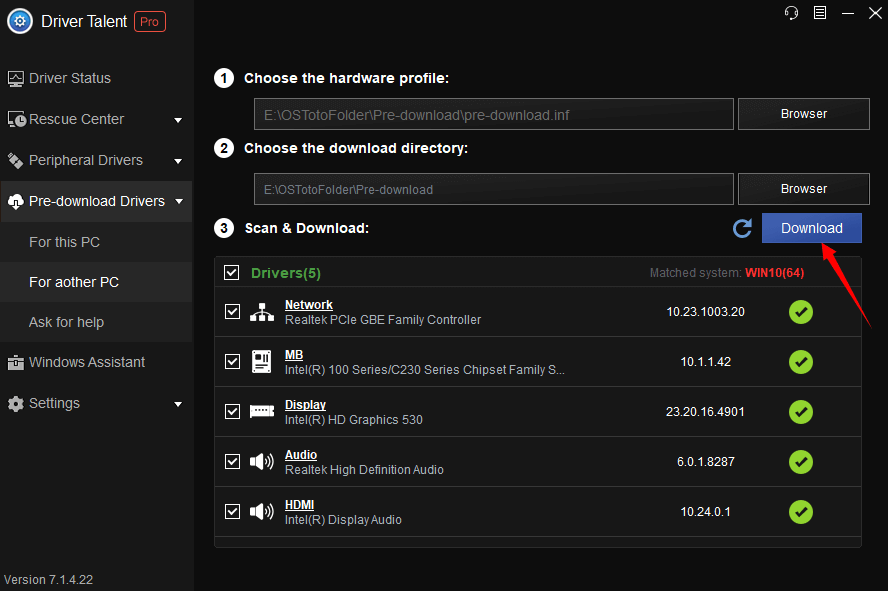Click the Audio speaker icon

(262, 462)
